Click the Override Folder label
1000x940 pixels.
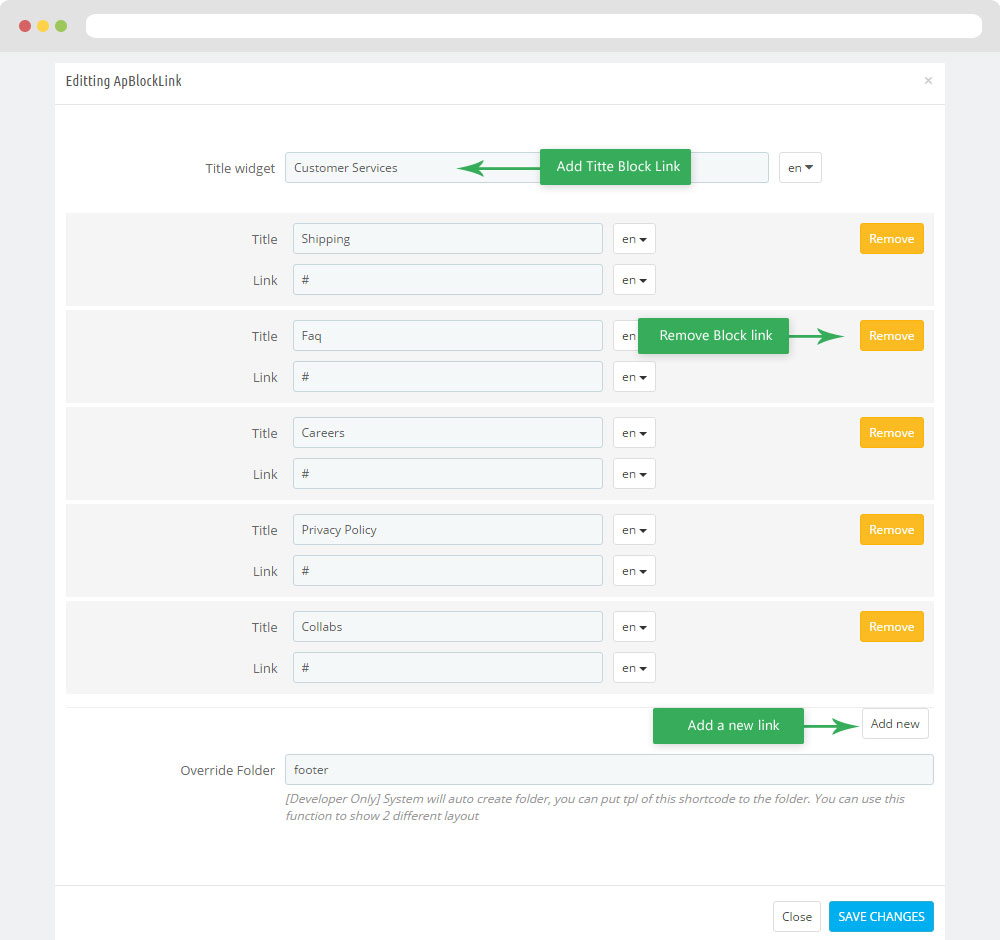[228, 770]
